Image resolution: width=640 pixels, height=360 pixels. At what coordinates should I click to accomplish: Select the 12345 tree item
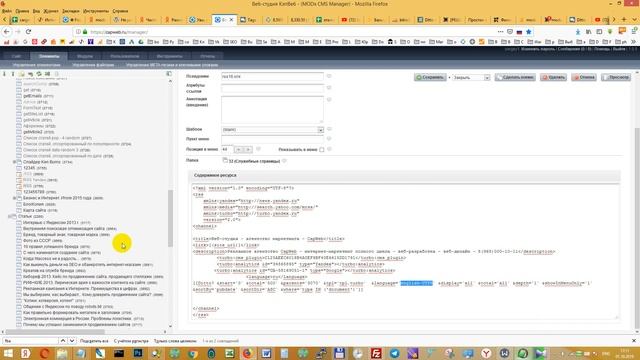click(x=29, y=168)
